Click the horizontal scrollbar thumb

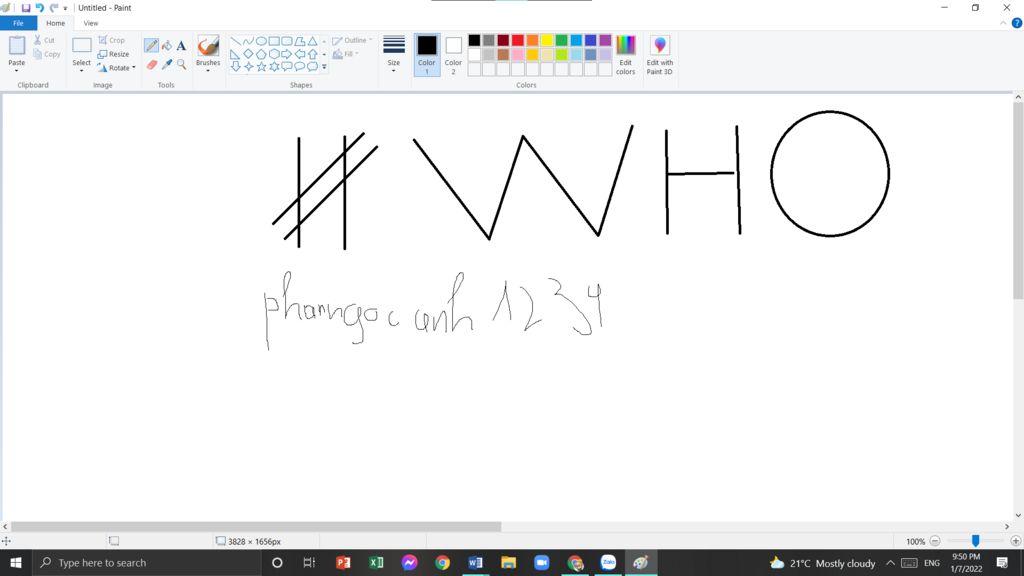(256, 526)
